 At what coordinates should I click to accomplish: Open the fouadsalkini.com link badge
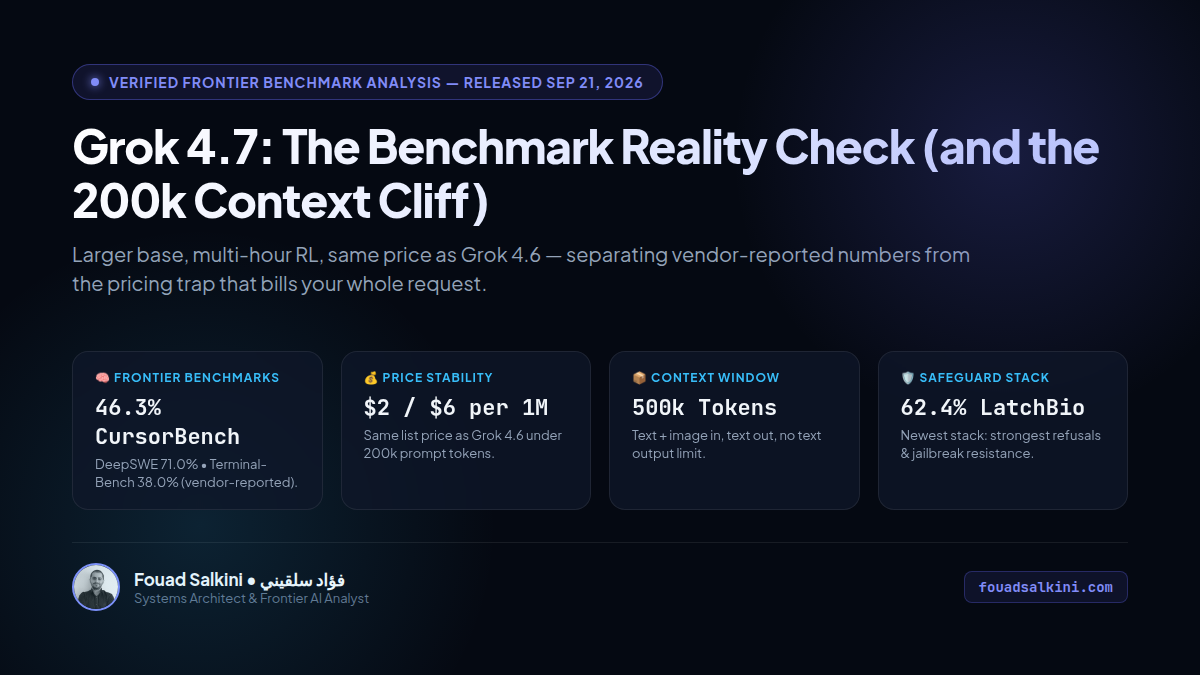(1045, 587)
